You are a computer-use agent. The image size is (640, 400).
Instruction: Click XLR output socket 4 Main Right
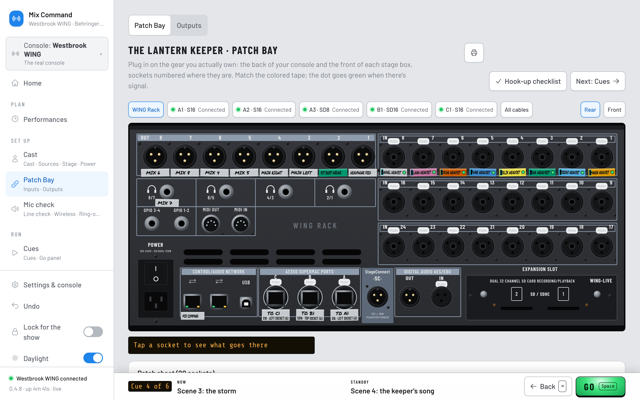click(x=274, y=156)
